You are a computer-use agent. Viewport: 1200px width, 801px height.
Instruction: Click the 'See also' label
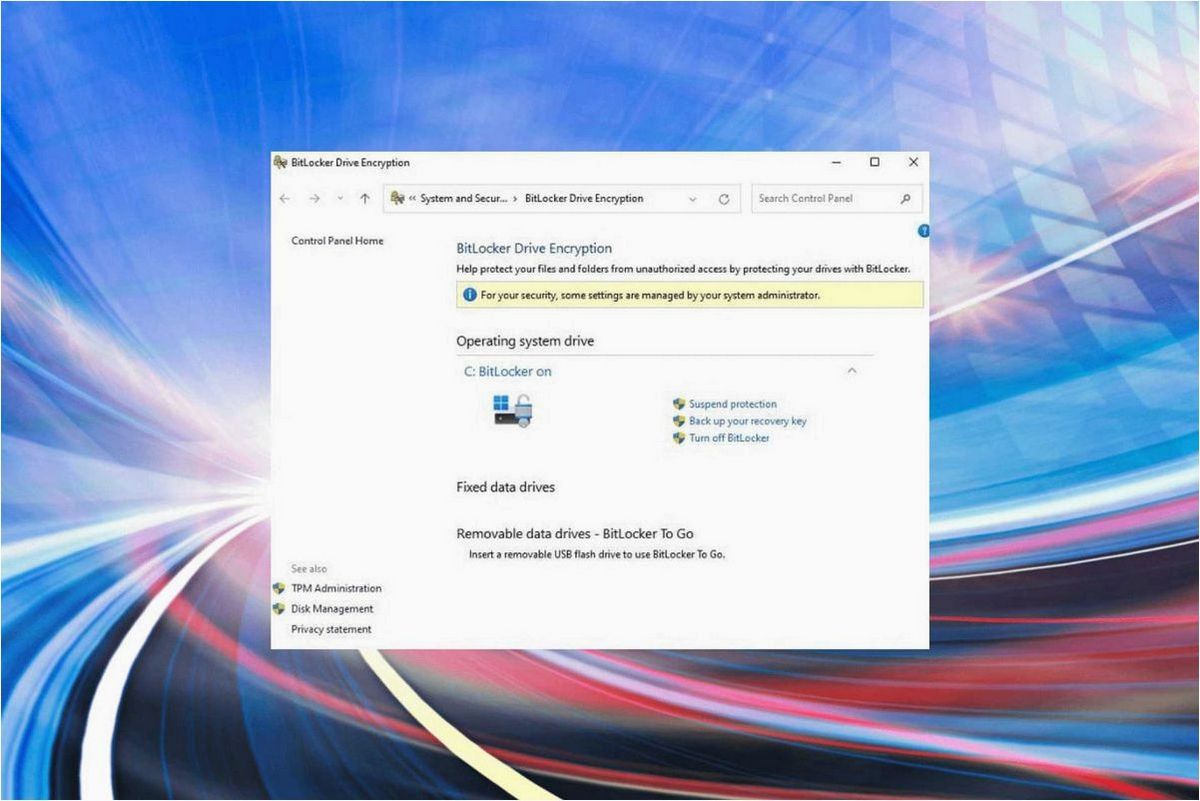point(309,569)
